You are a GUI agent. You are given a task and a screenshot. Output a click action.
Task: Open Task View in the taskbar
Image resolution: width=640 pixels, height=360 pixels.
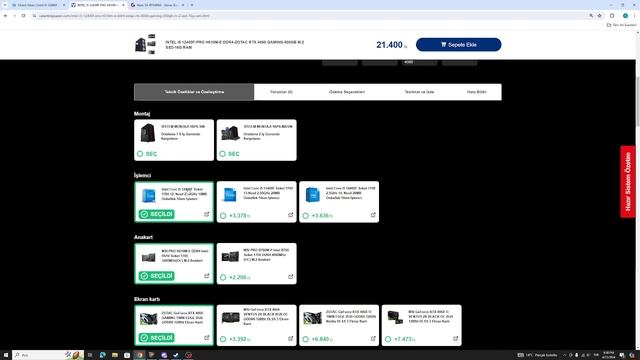[x=90, y=355]
